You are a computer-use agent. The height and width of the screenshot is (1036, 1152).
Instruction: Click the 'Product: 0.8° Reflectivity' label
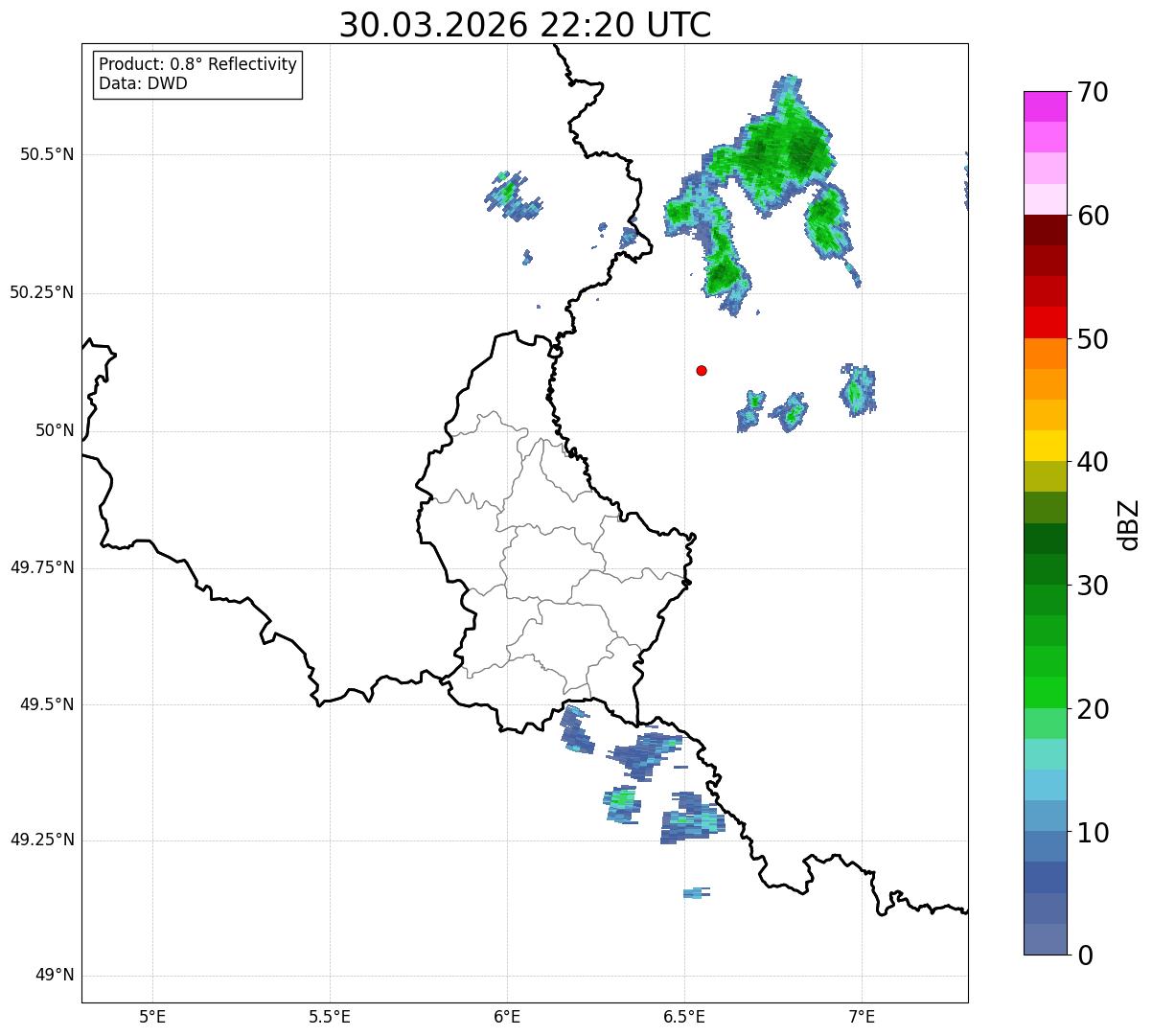[198, 64]
